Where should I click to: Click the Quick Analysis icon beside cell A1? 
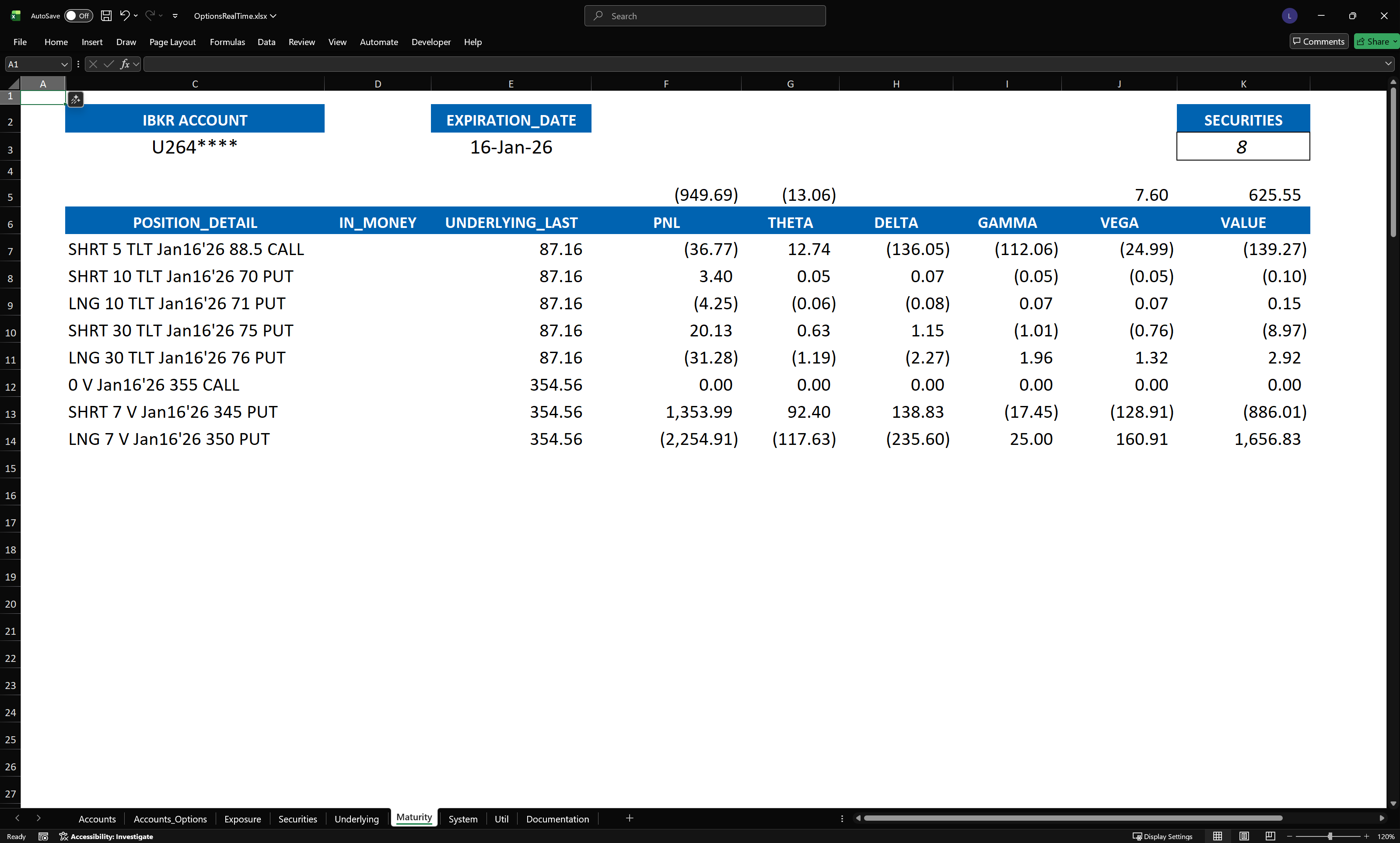click(76, 99)
